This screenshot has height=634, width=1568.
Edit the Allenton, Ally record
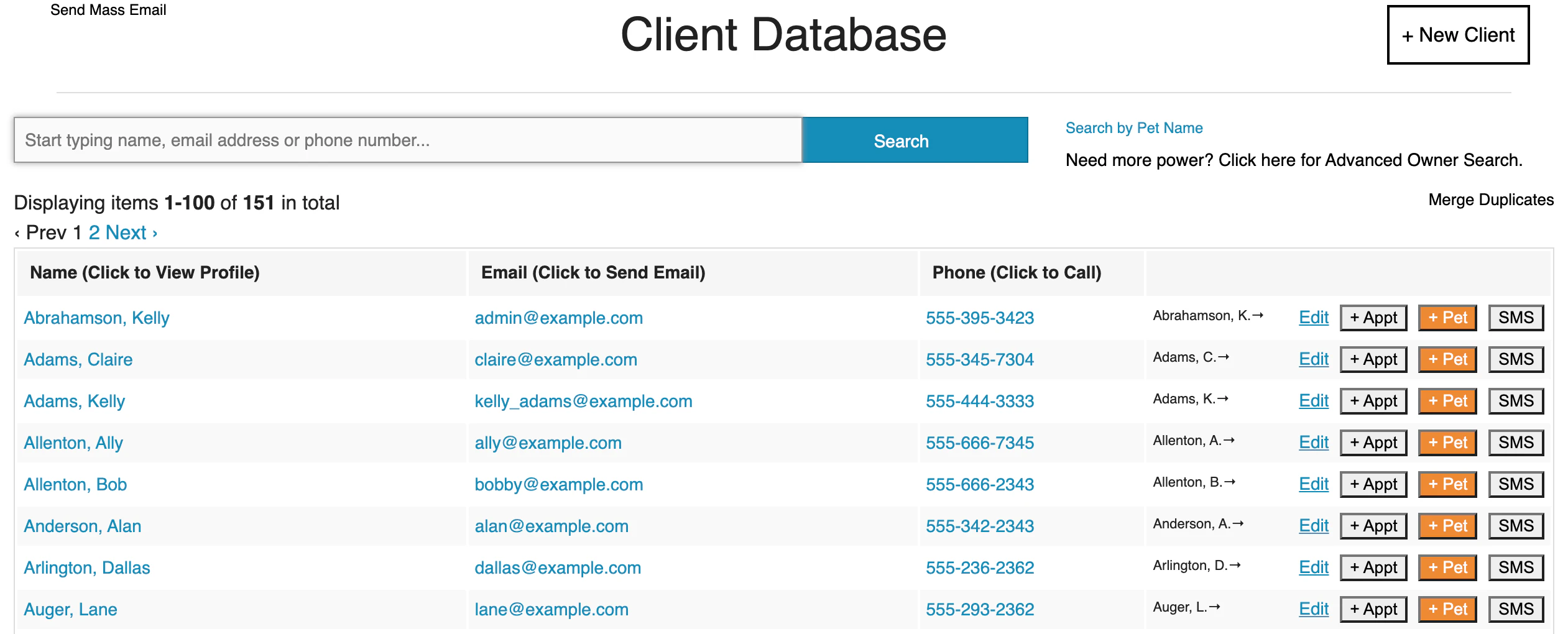1314,443
